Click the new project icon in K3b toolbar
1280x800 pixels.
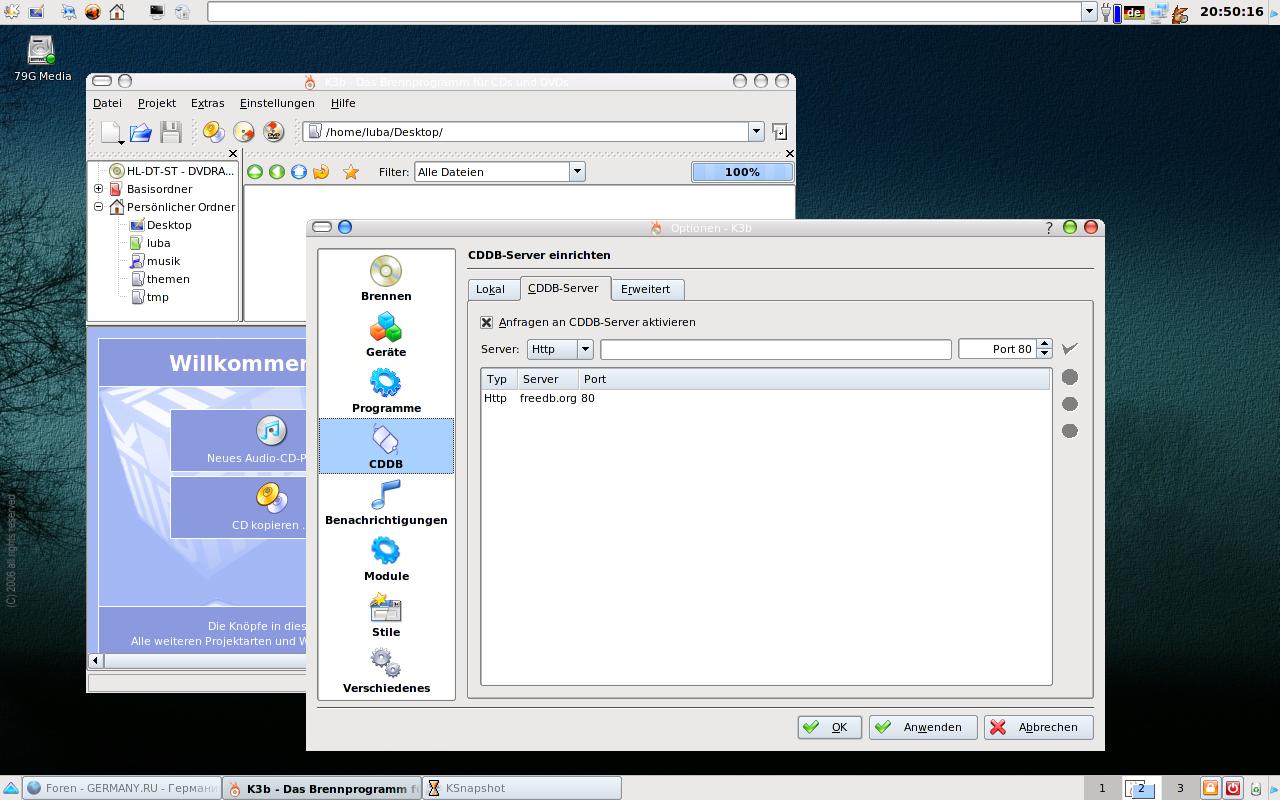[111, 132]
